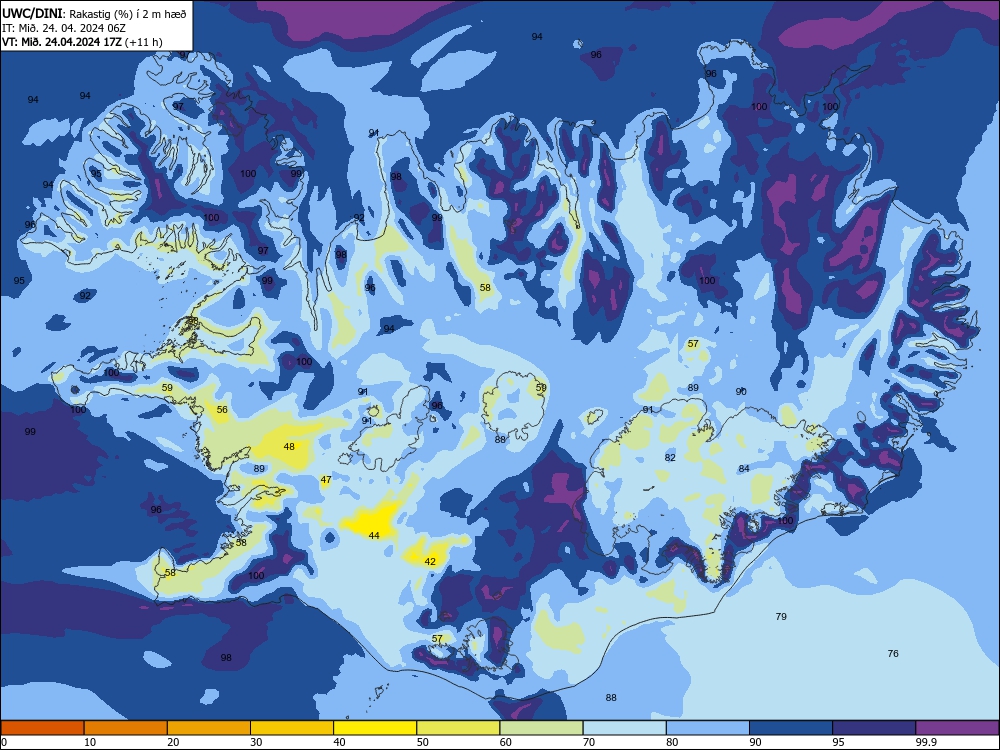Select the bright yellow 40–50 legend swatch
The height and width of the screenshot is (750, 1000).
pos(375,728)
